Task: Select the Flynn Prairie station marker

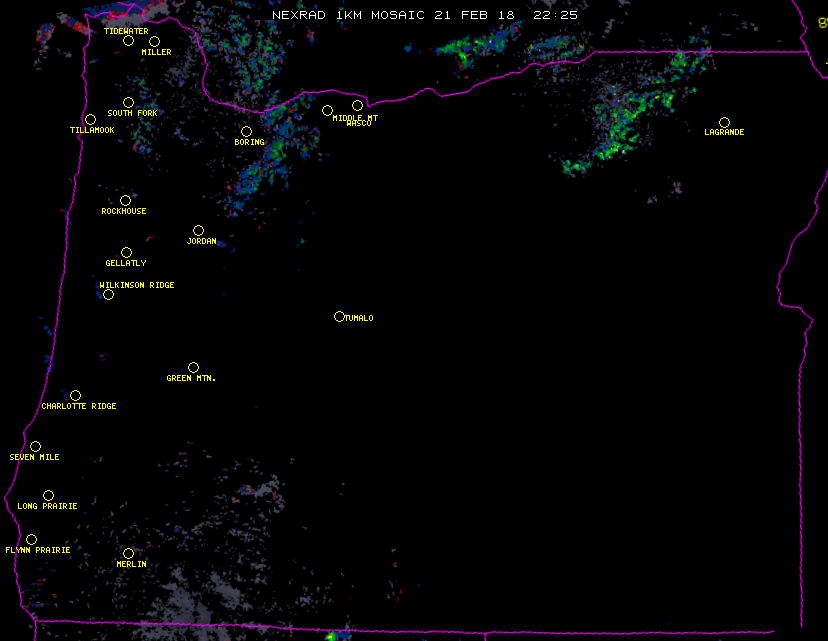Action: (x=31, y=539)
